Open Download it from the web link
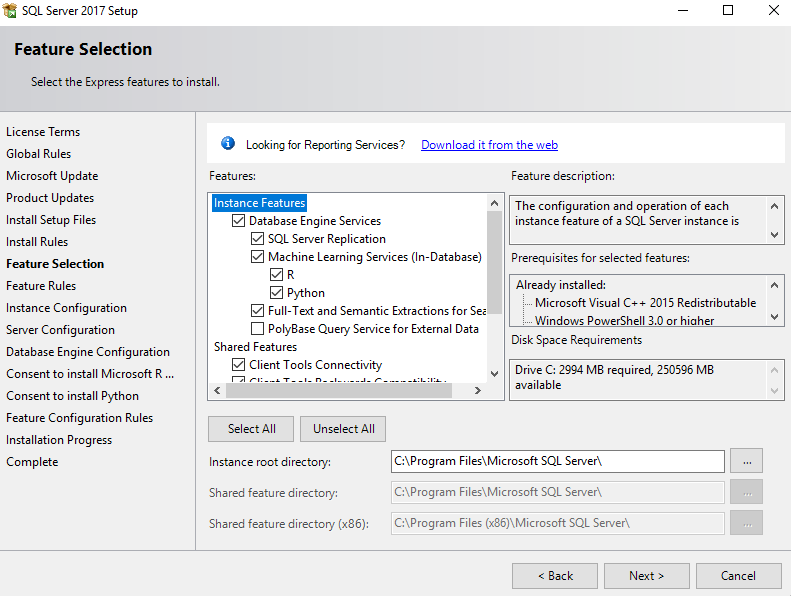791x596 pixels. [489, 145]
